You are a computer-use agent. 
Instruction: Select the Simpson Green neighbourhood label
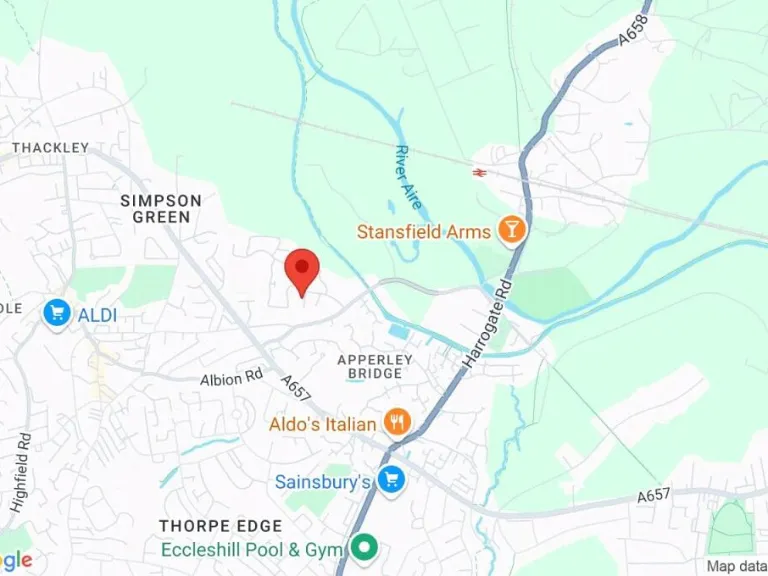[161, 209]
